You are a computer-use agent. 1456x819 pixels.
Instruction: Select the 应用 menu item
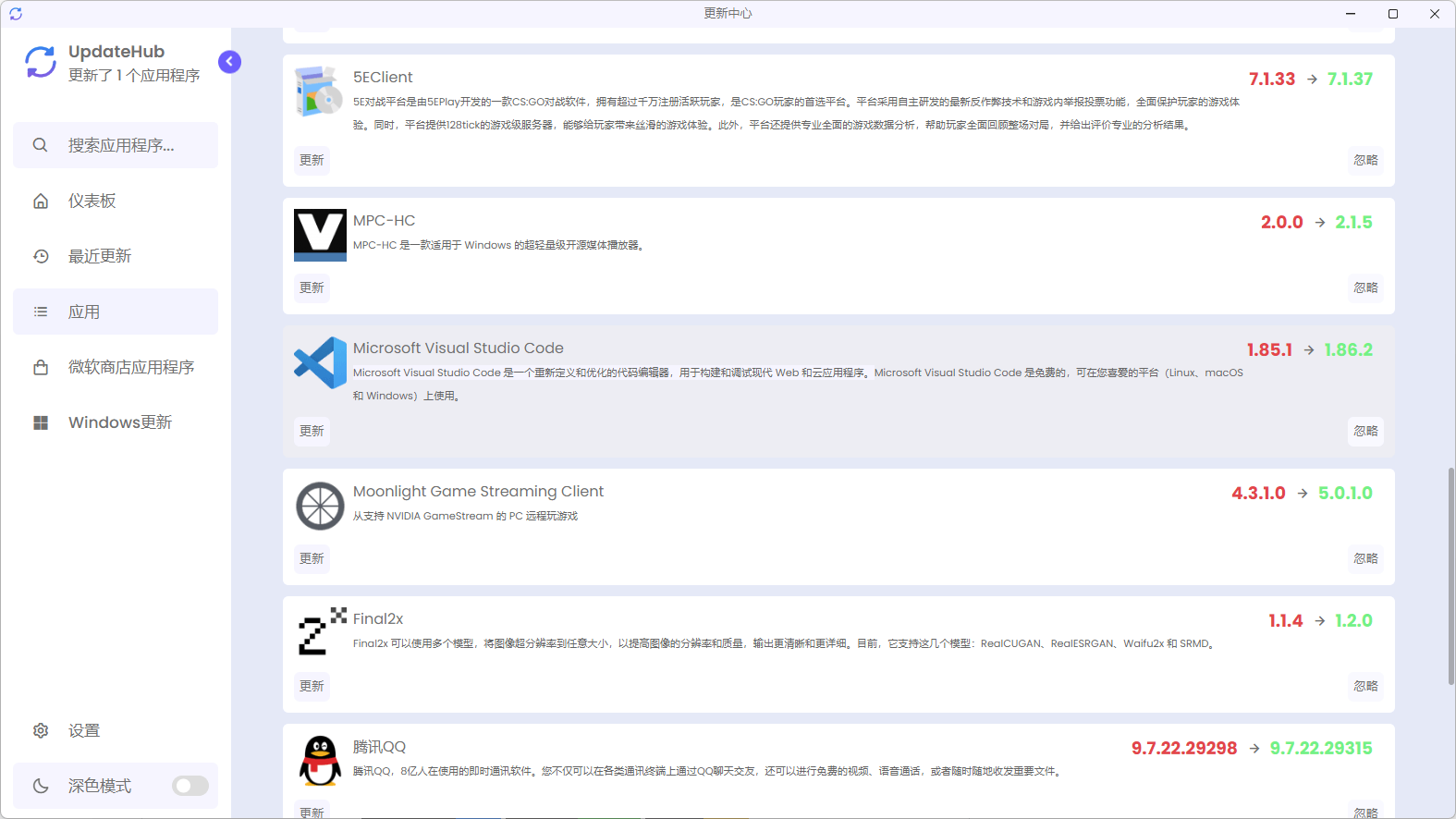pos(116,312)
